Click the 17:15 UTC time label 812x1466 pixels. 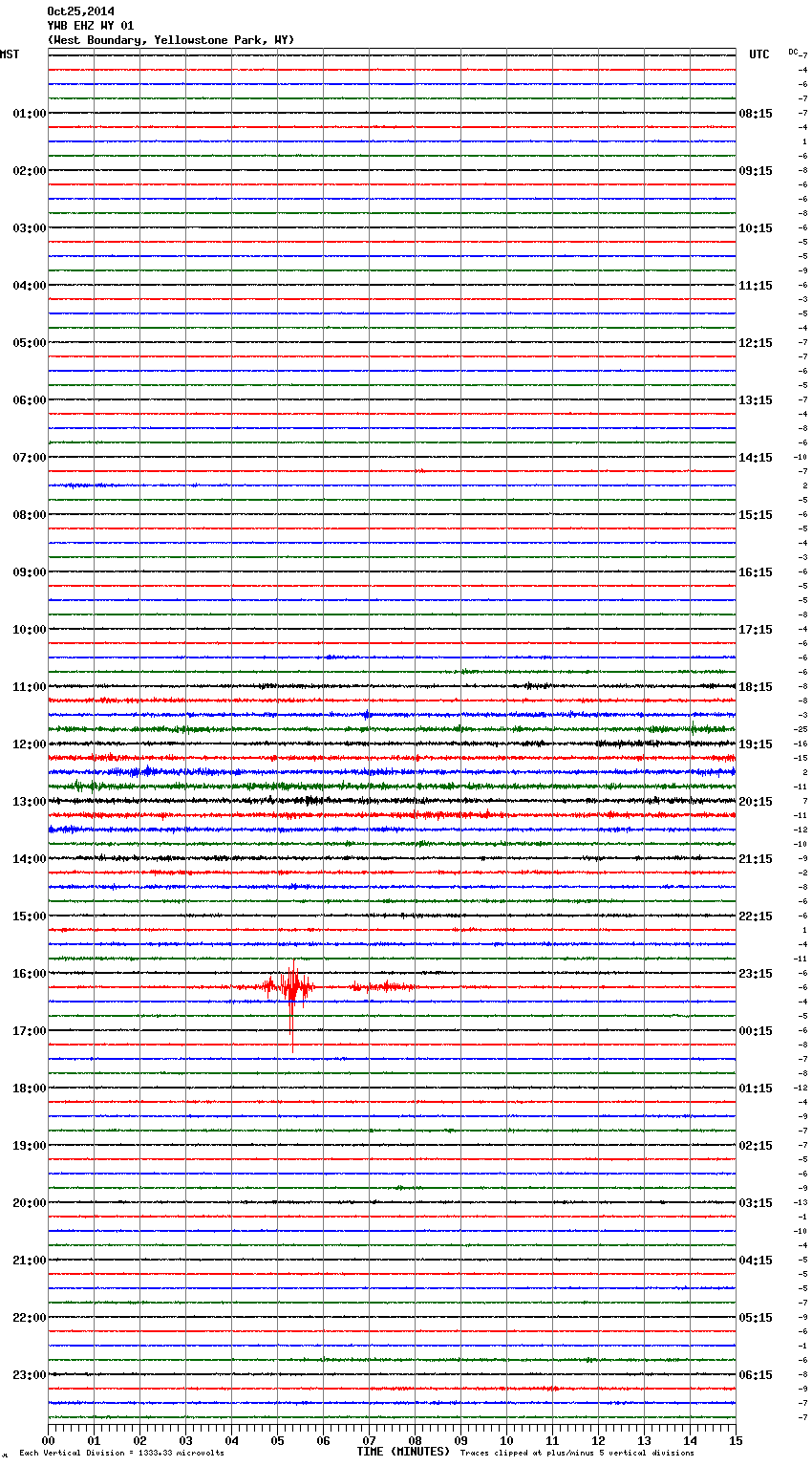756,630
